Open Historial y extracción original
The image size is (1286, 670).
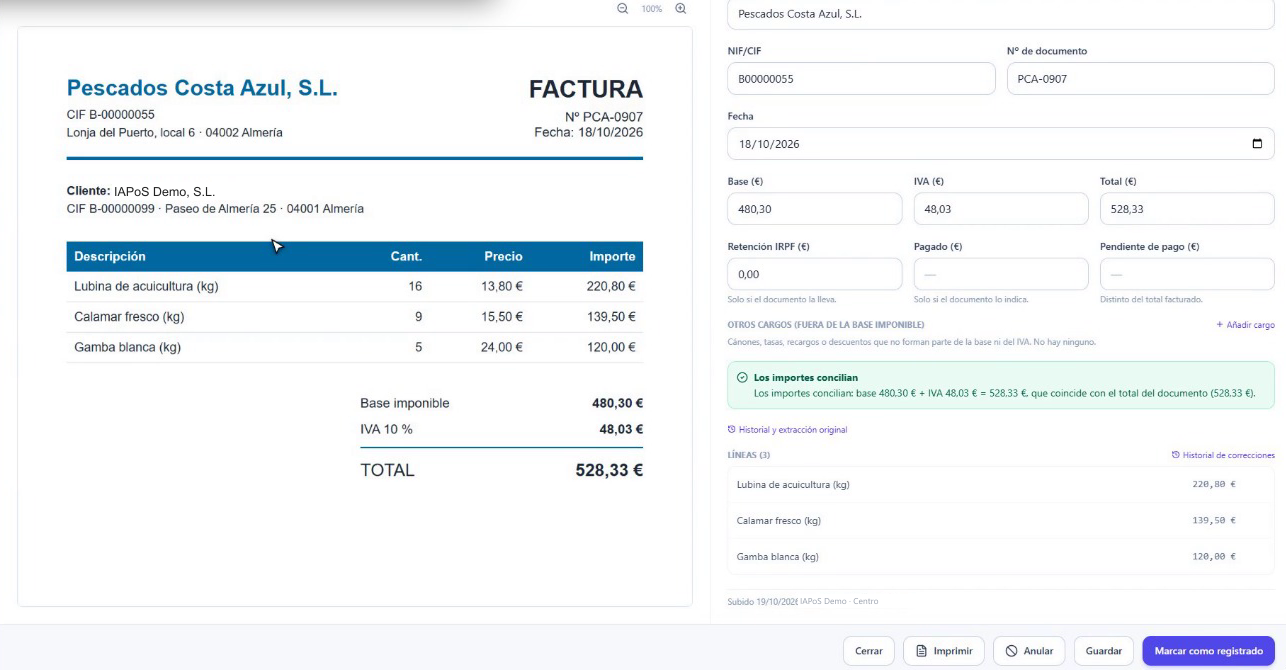click(787, 430)
